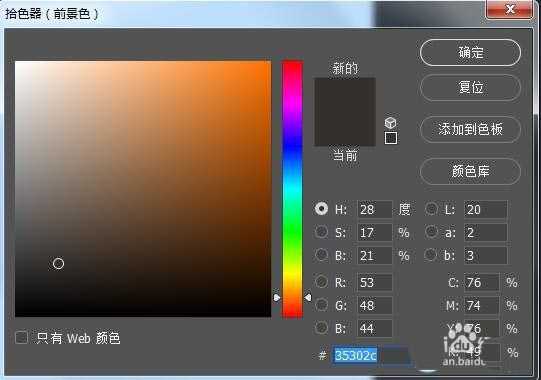
Task: Select the H hue radio button
Action: coord(322,208)
